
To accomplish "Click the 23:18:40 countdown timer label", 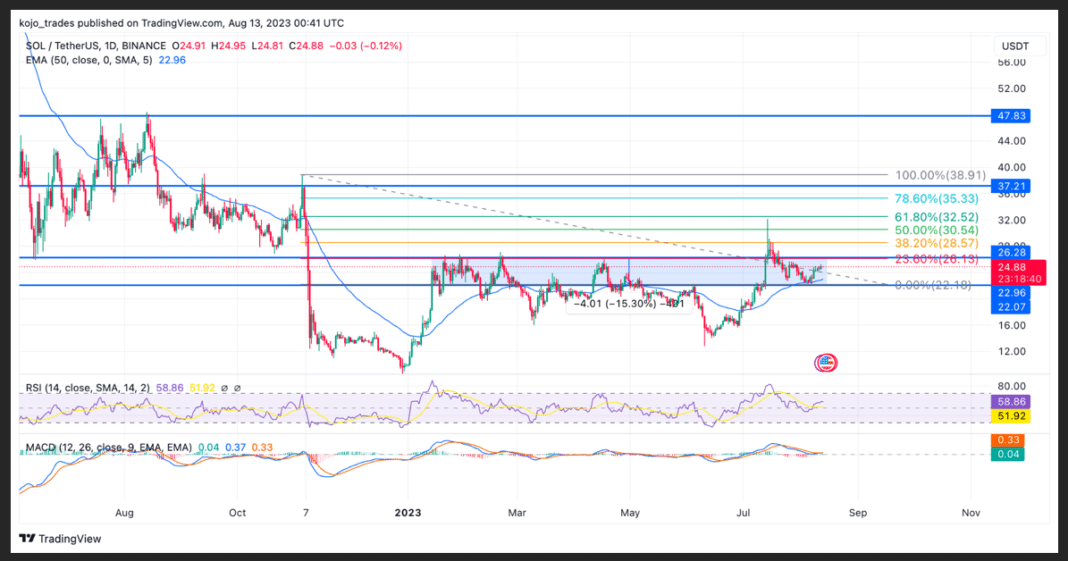I will tap(1018, 278).
